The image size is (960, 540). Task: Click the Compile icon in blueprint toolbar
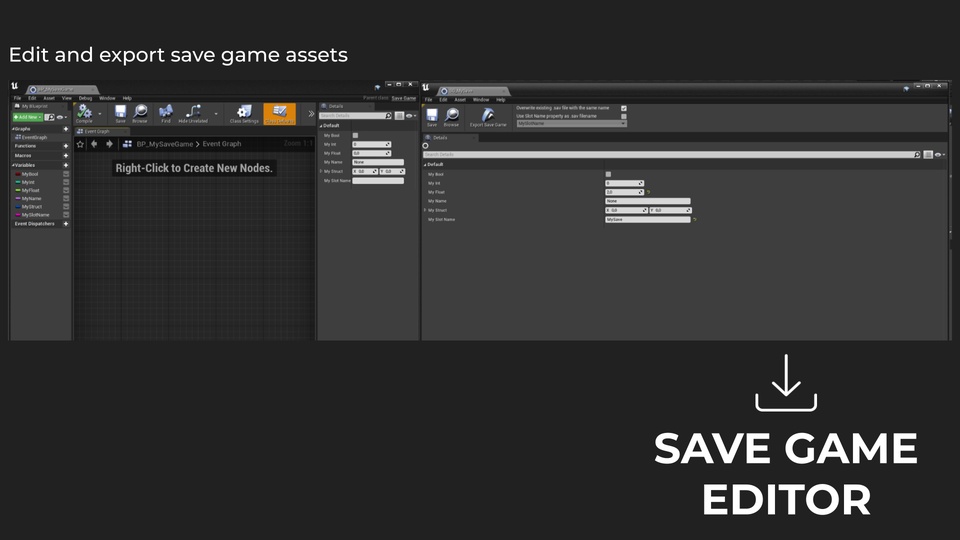pyautogui.click(x=84, y=113)
